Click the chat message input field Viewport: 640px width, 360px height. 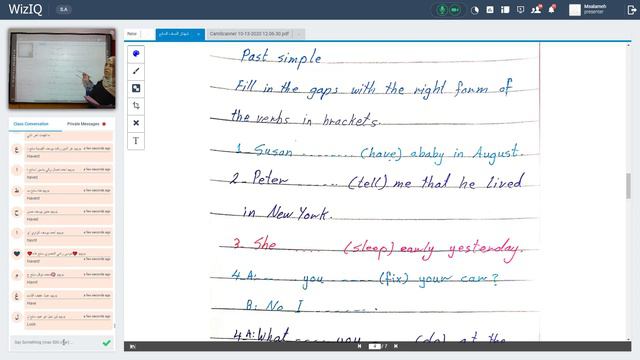55,342
